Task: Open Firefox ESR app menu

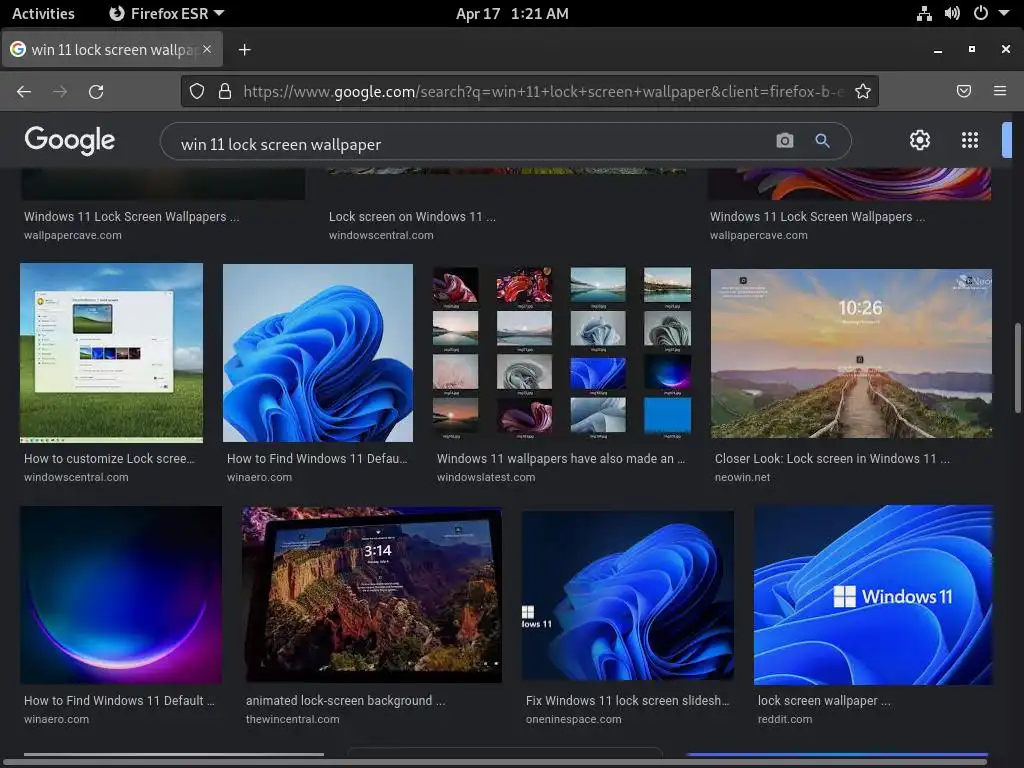Action: point(166,14)
